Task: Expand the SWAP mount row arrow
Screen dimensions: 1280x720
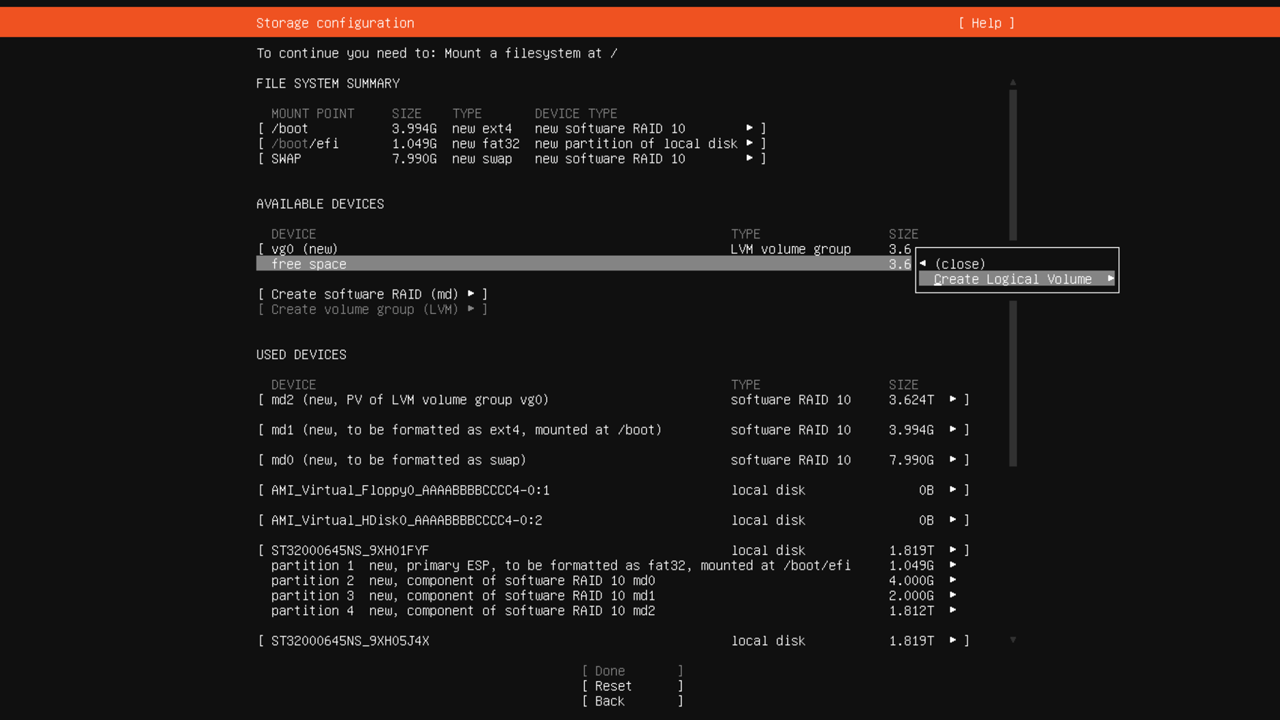Action: [749, 158]
